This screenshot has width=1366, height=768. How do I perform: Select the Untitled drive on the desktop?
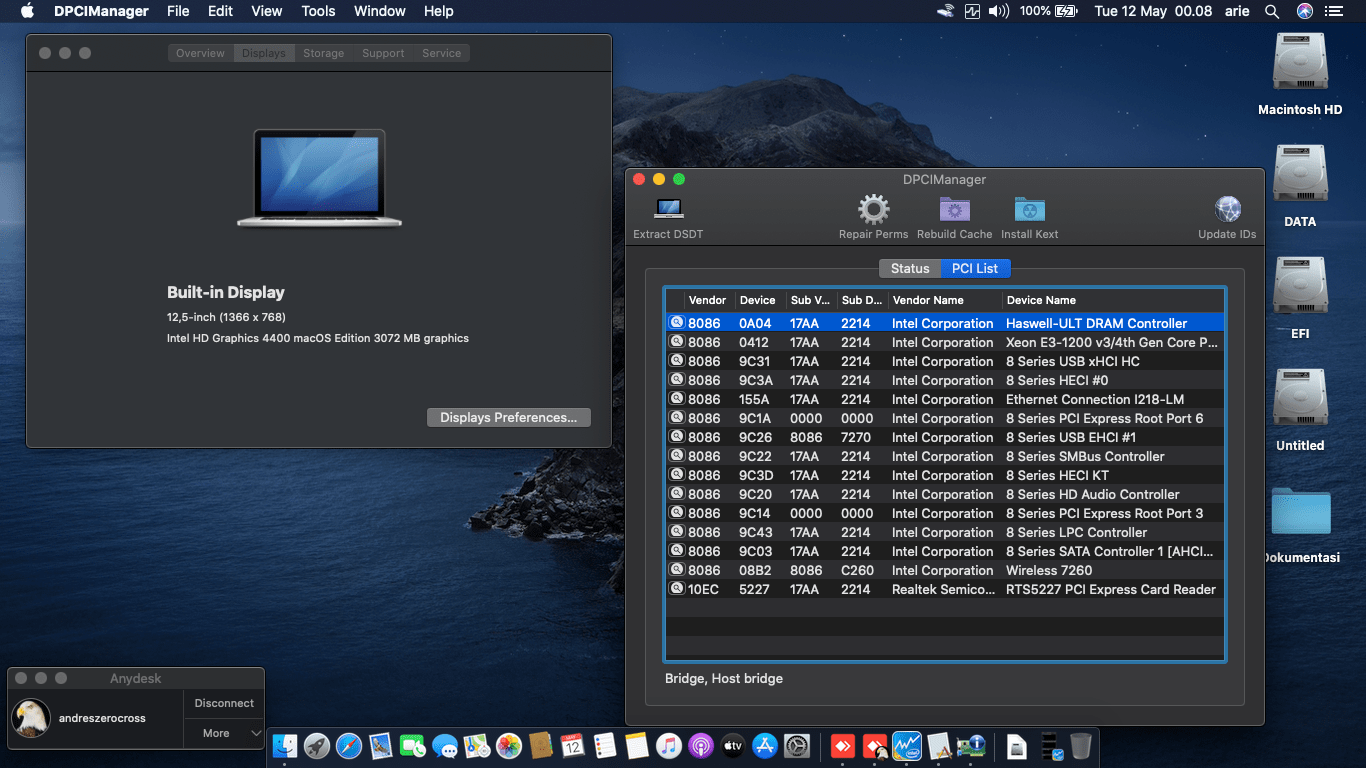pyautogui.click(x=1300, y=398)
